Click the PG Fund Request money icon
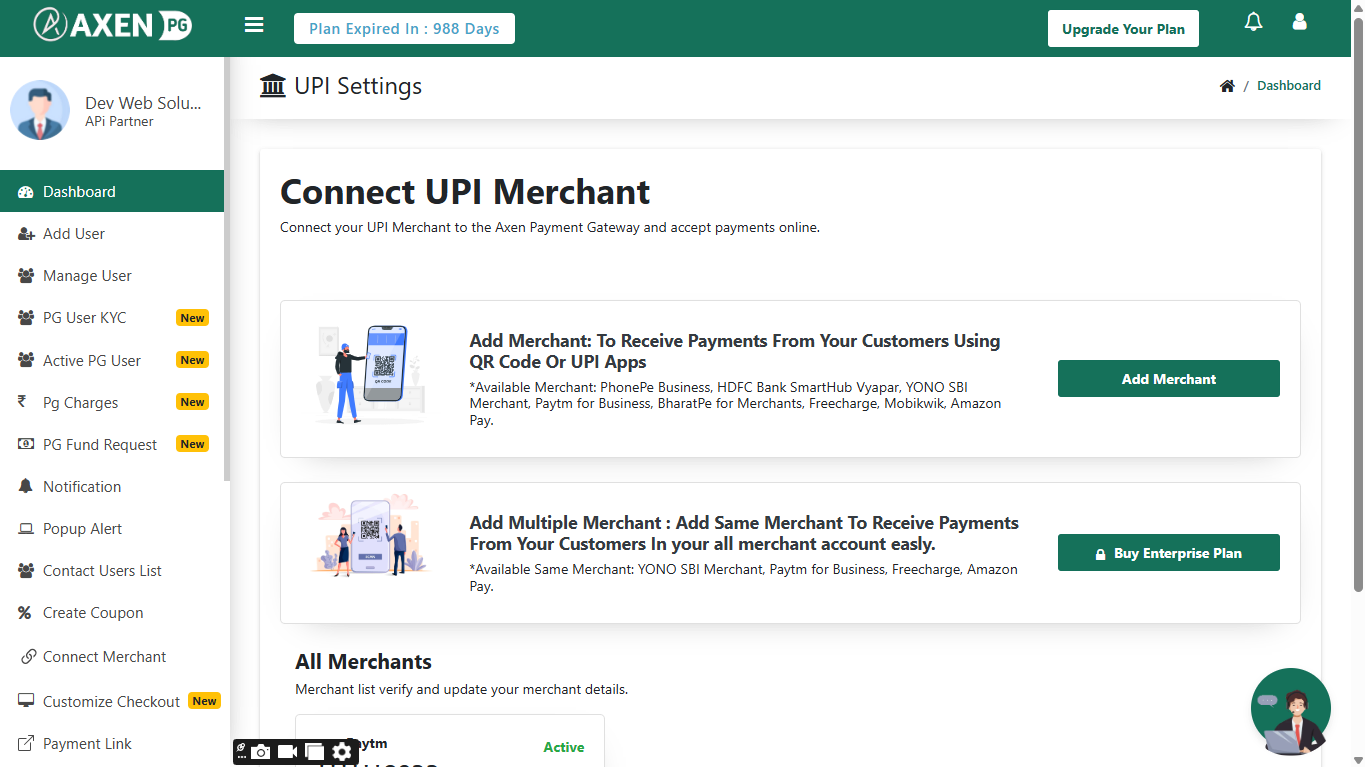This screenshot has width=1365, height=767. tap(26, 444)
